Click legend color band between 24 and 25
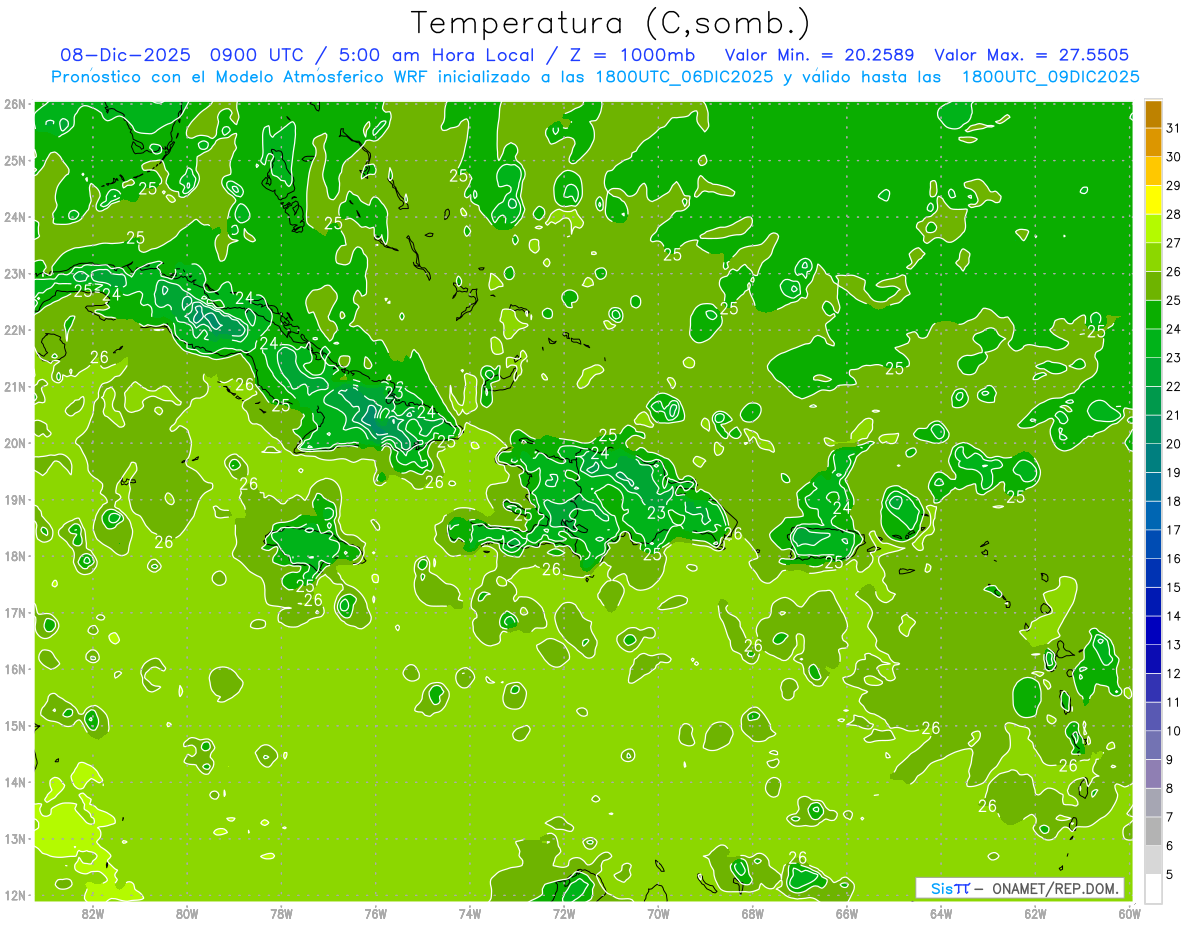 tap(1153, 315)
